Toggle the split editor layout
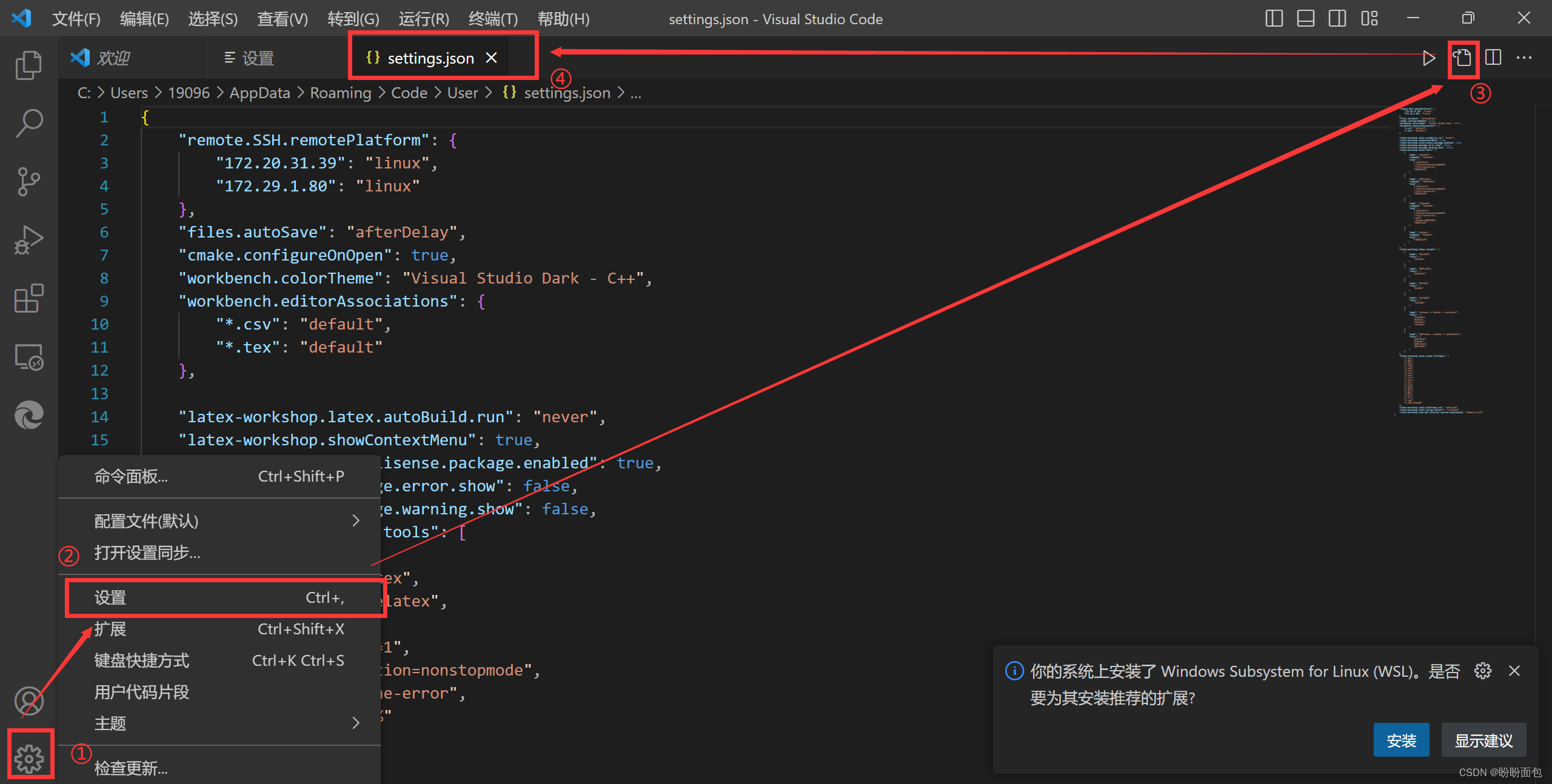This screenshot has width=1552, height=784. click(x=1492, y=58)
